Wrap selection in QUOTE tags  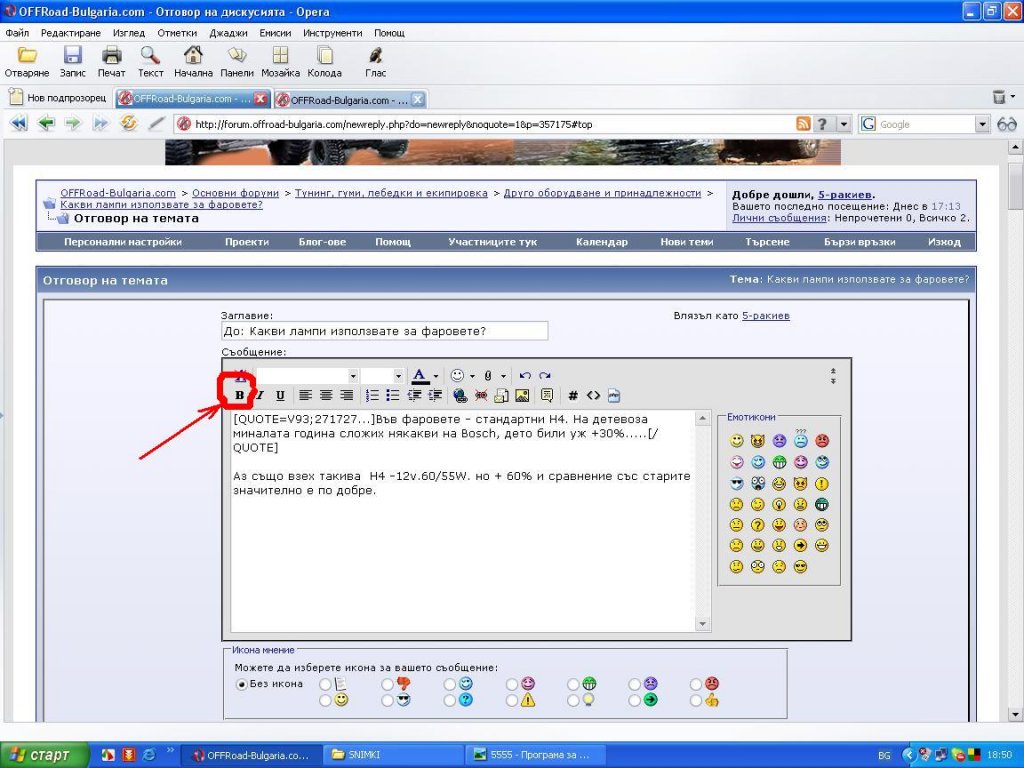547,395
